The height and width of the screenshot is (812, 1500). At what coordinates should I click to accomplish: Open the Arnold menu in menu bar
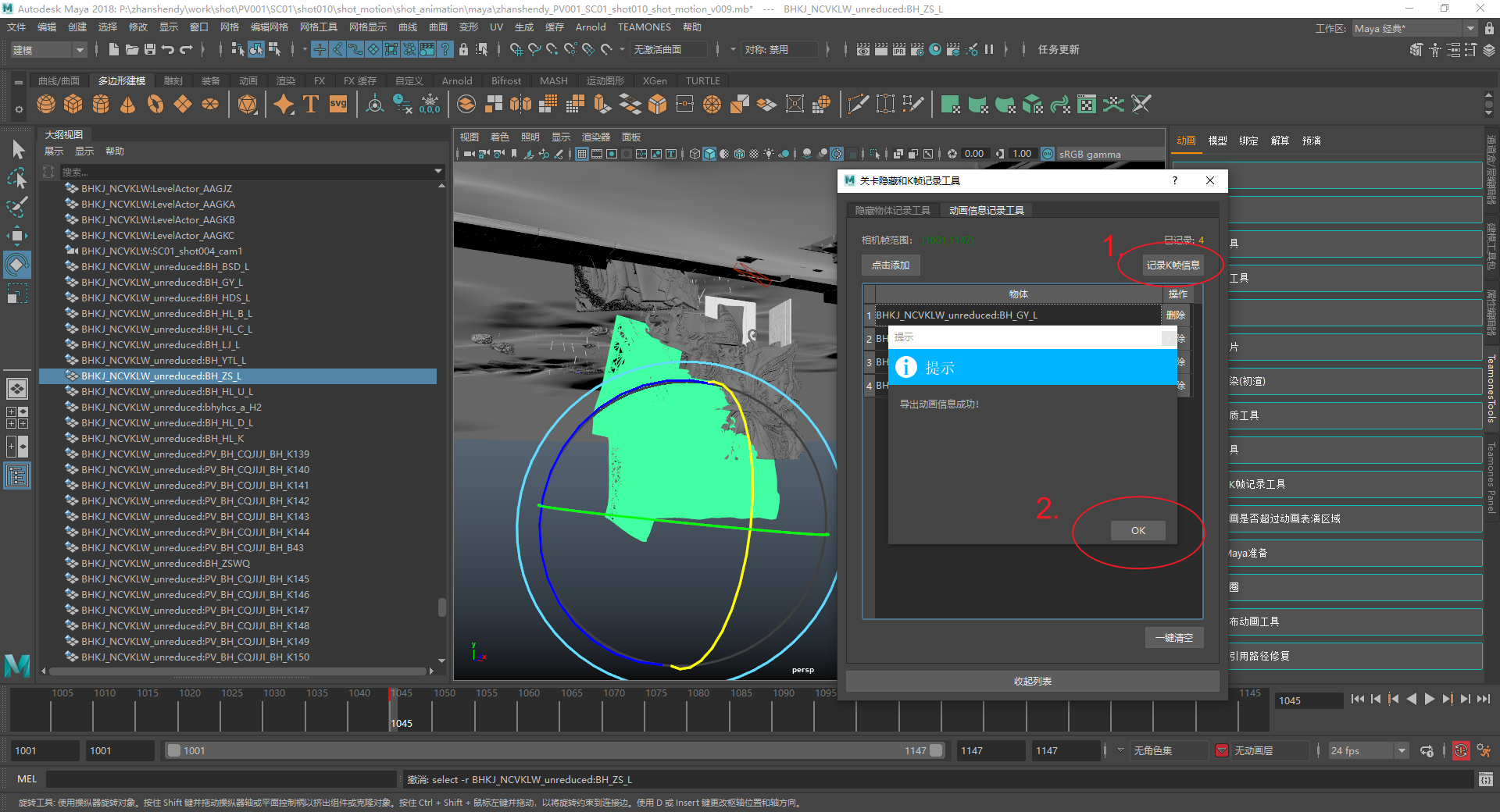click(x=590, y=27)
